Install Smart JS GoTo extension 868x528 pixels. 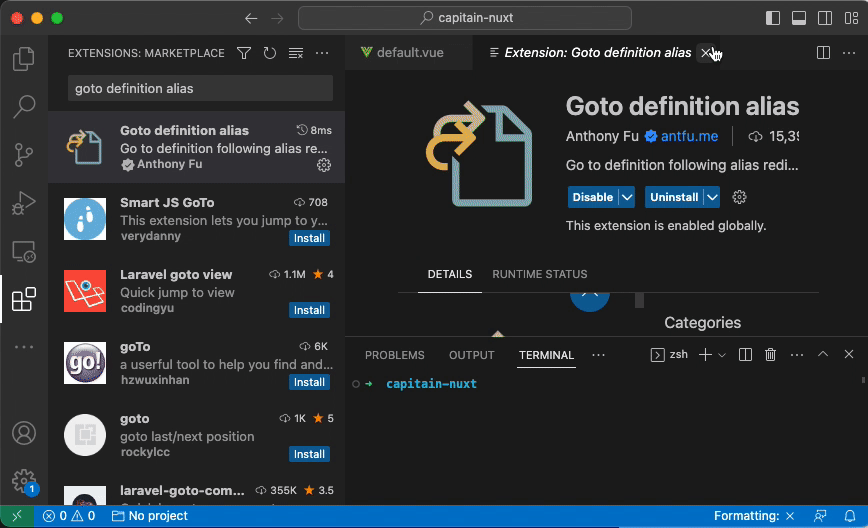coord(309,238)
